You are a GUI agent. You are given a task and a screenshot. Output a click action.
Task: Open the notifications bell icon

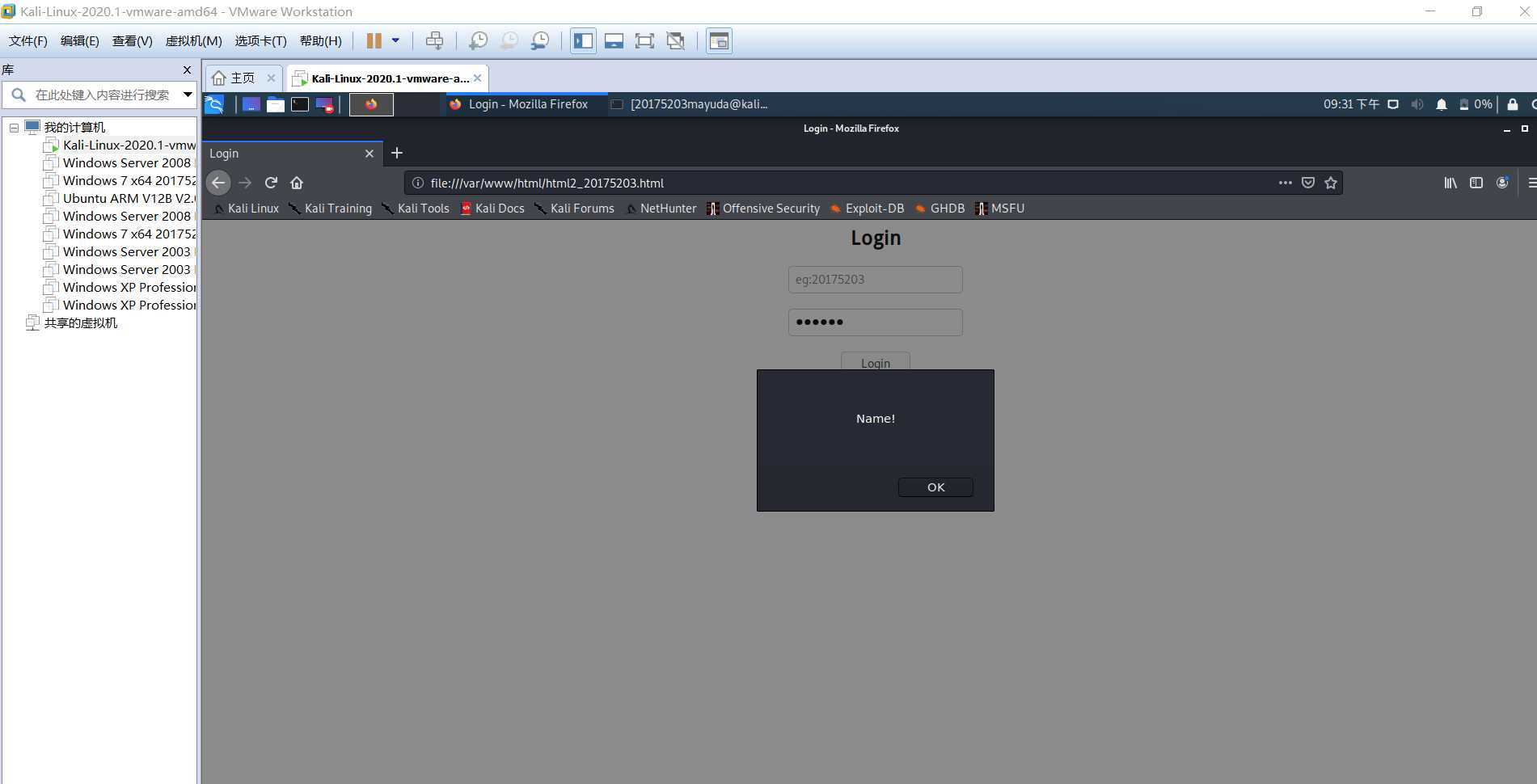click(1442, 104)
